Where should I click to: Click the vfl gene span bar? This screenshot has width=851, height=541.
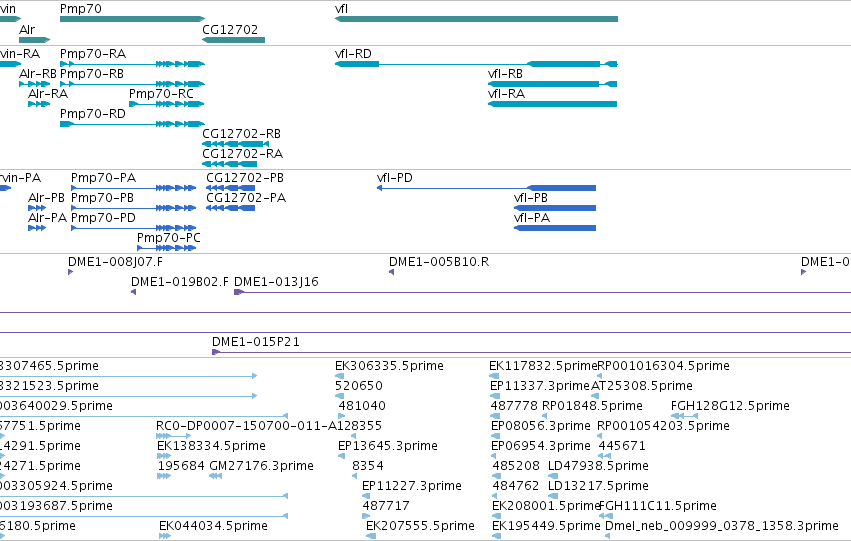[476, 19]
